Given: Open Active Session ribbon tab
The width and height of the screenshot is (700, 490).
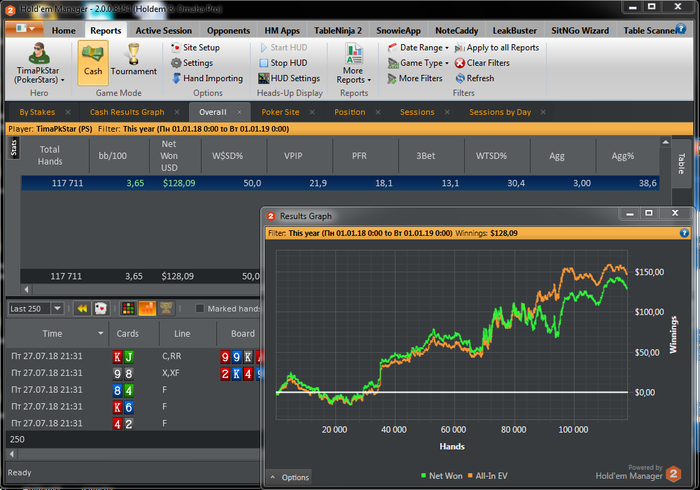Looking at the screenshot, I should point(163,30).
